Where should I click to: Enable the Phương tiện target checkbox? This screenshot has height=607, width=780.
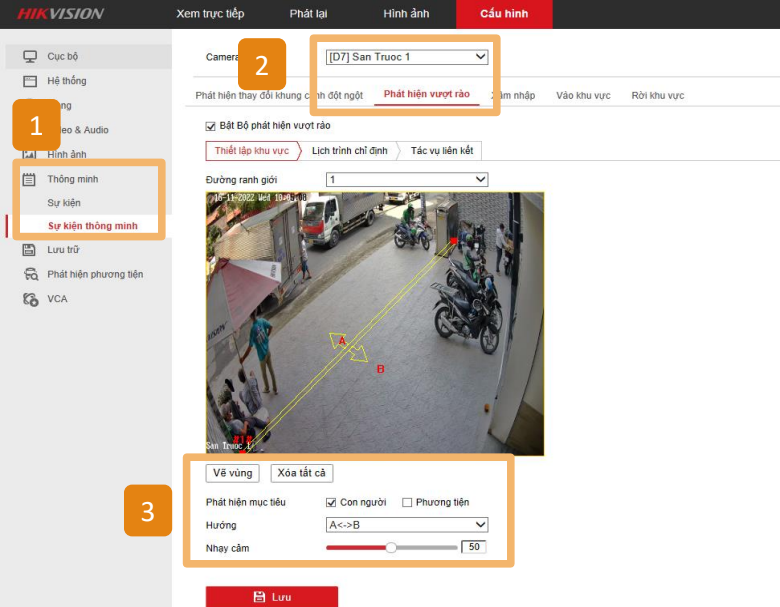pos(407,502)
